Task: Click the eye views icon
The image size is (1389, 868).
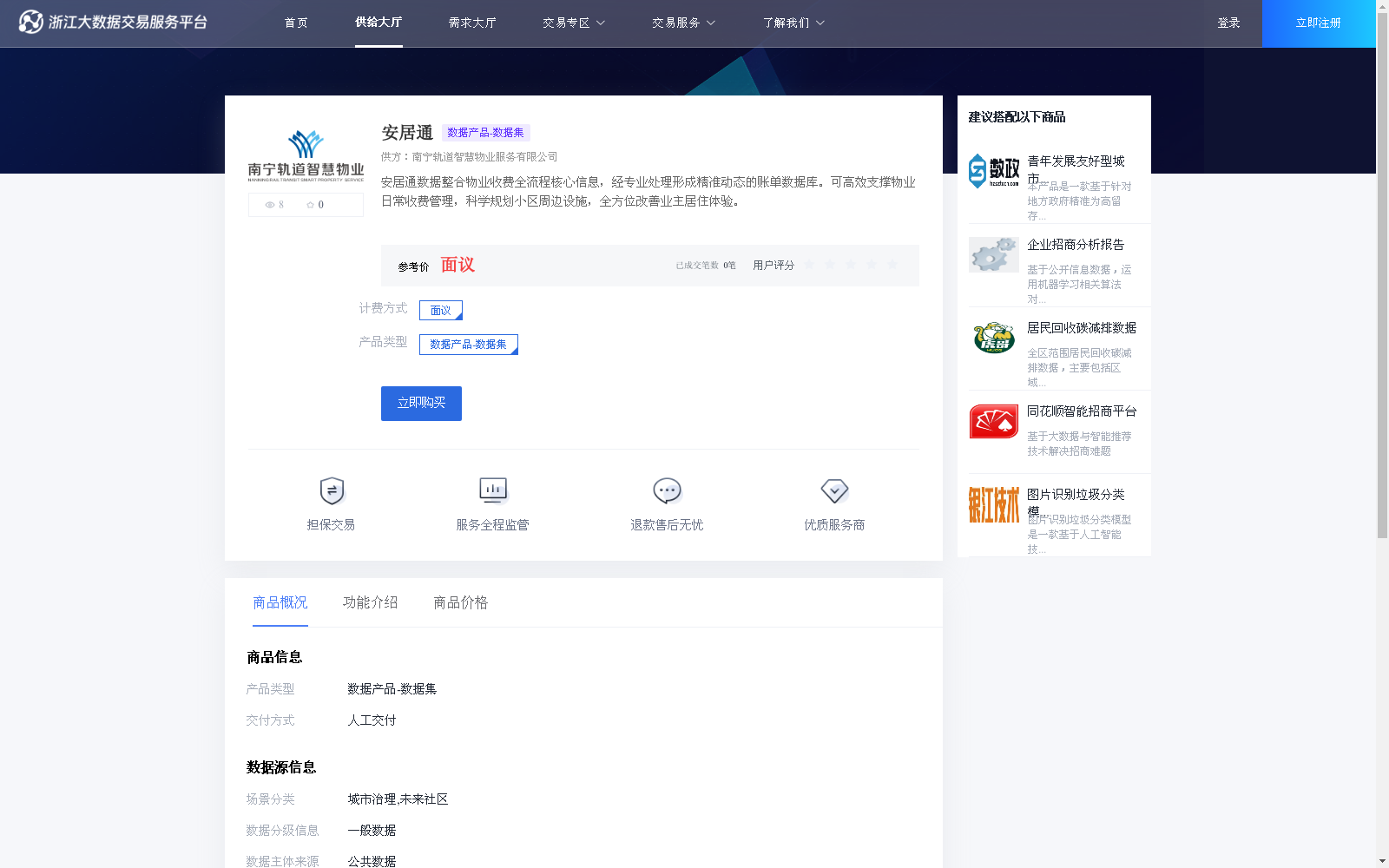Action: (270, 205)
